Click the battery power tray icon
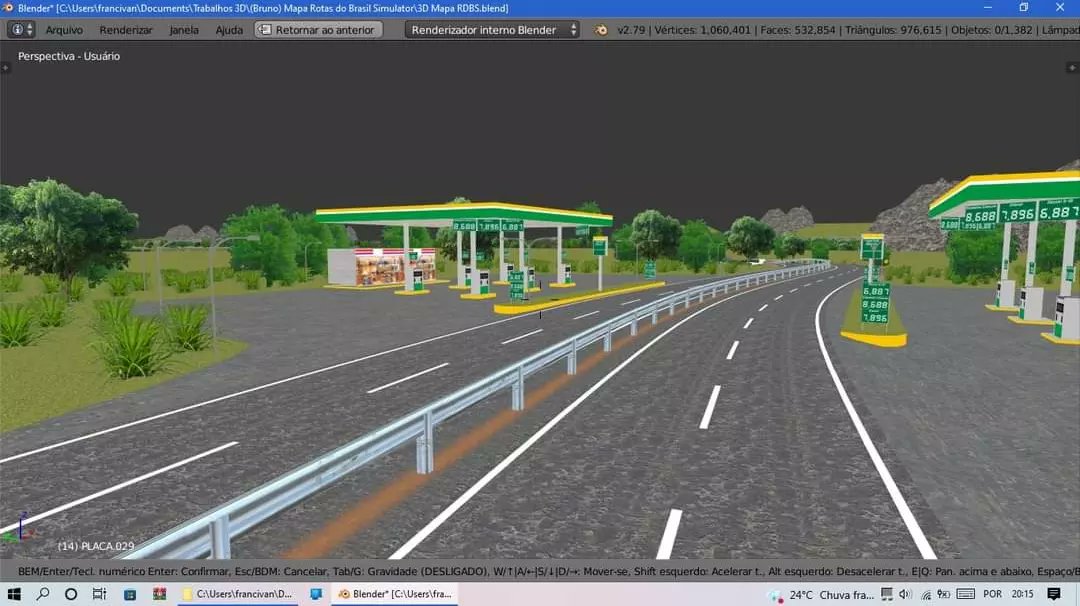This screenshot has width=1080, height=606. 944,594
